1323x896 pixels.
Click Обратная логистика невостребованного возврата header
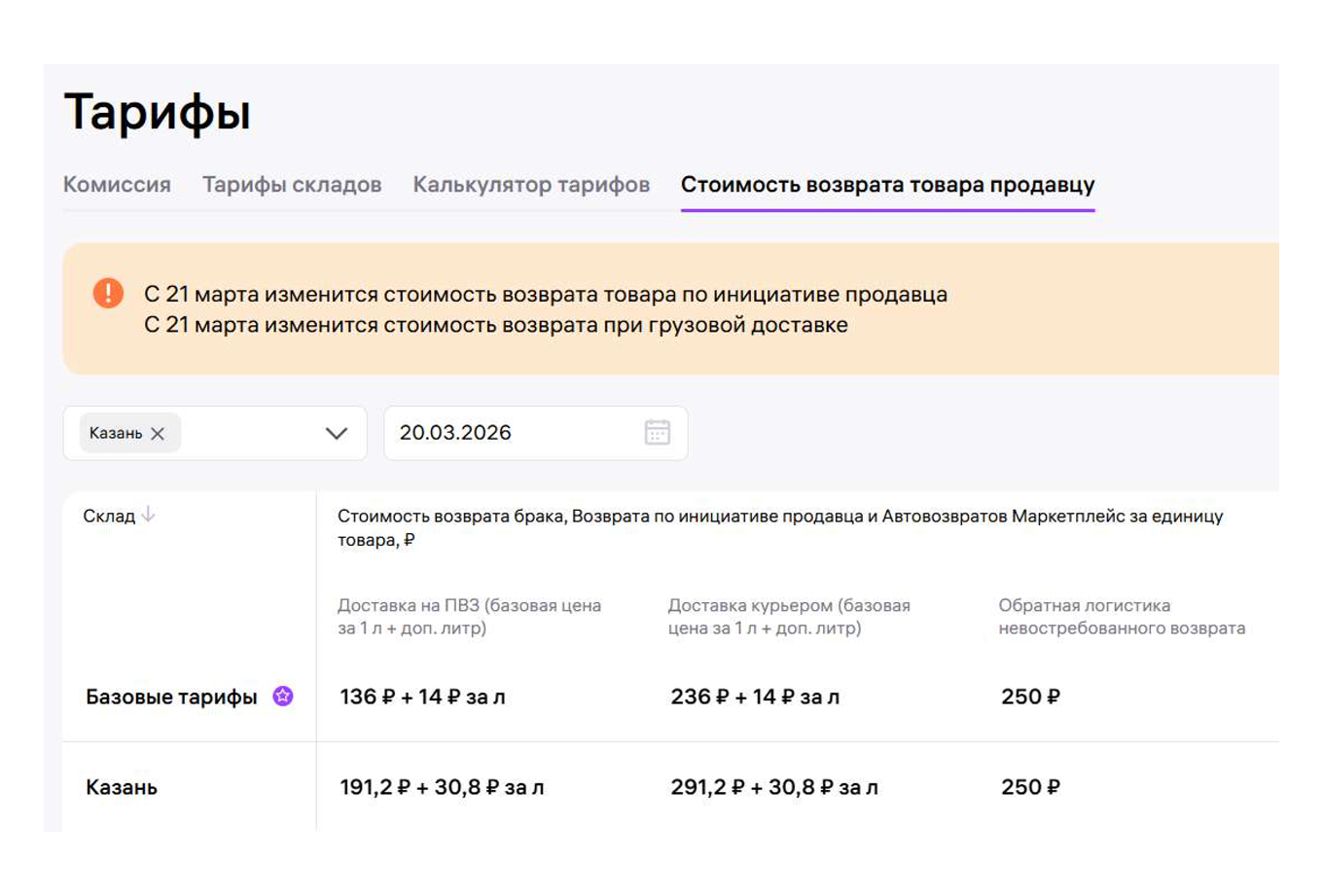pos(1122,617)
